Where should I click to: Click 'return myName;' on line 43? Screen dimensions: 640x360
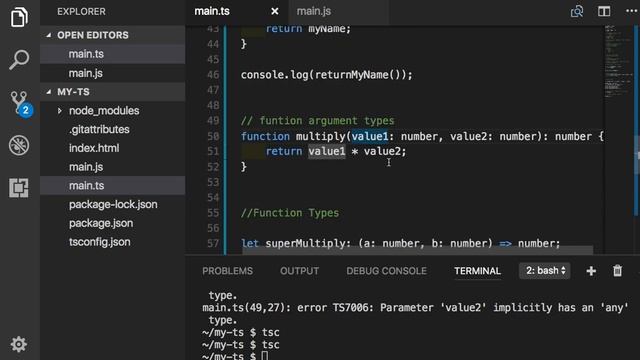(308, 29)
